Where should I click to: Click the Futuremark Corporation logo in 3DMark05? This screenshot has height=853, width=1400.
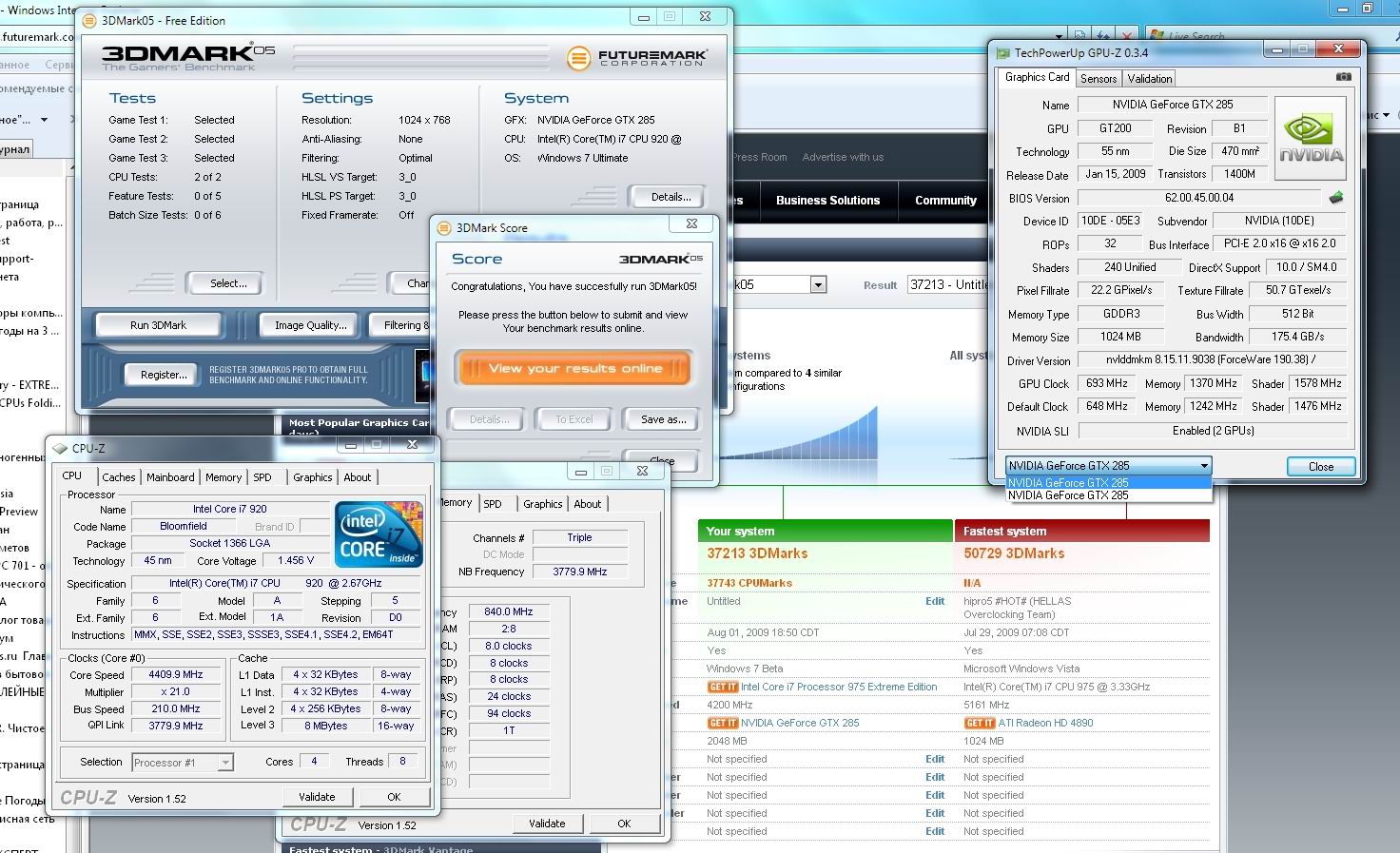636,58
